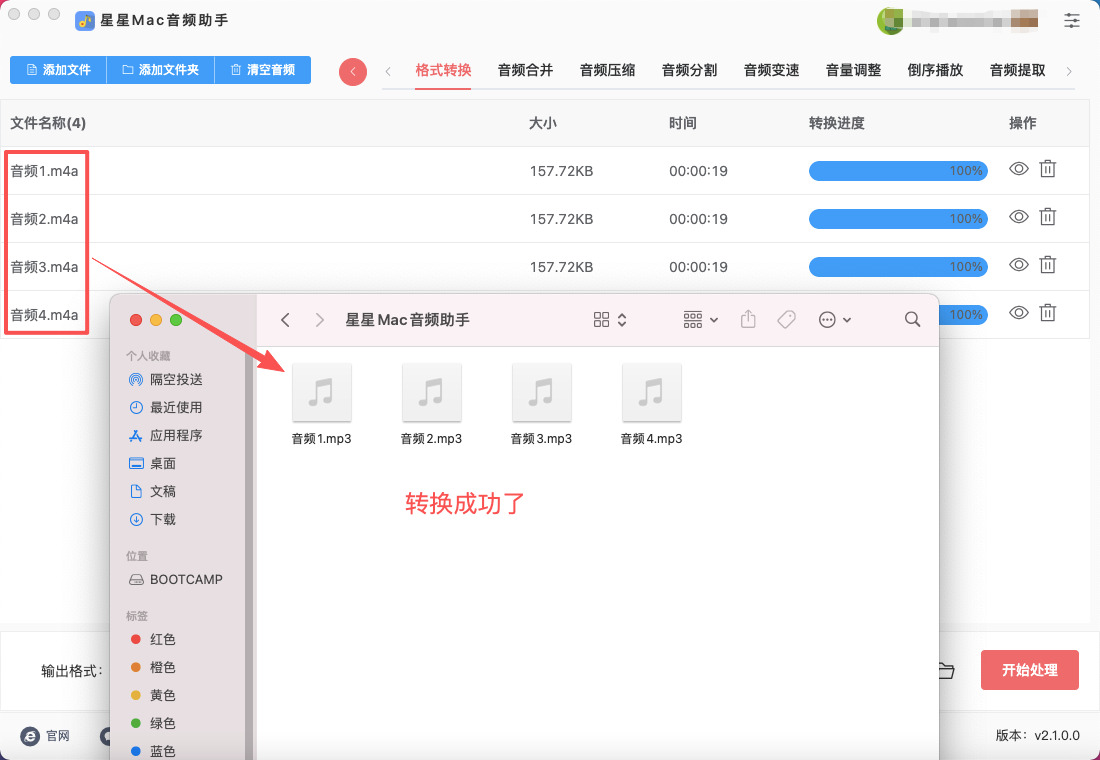The width and height of the screenshot is (1100, 760).
Task: Click the 文件名称(4) column header
Action: pyautogui.click(x=48, y=124)
